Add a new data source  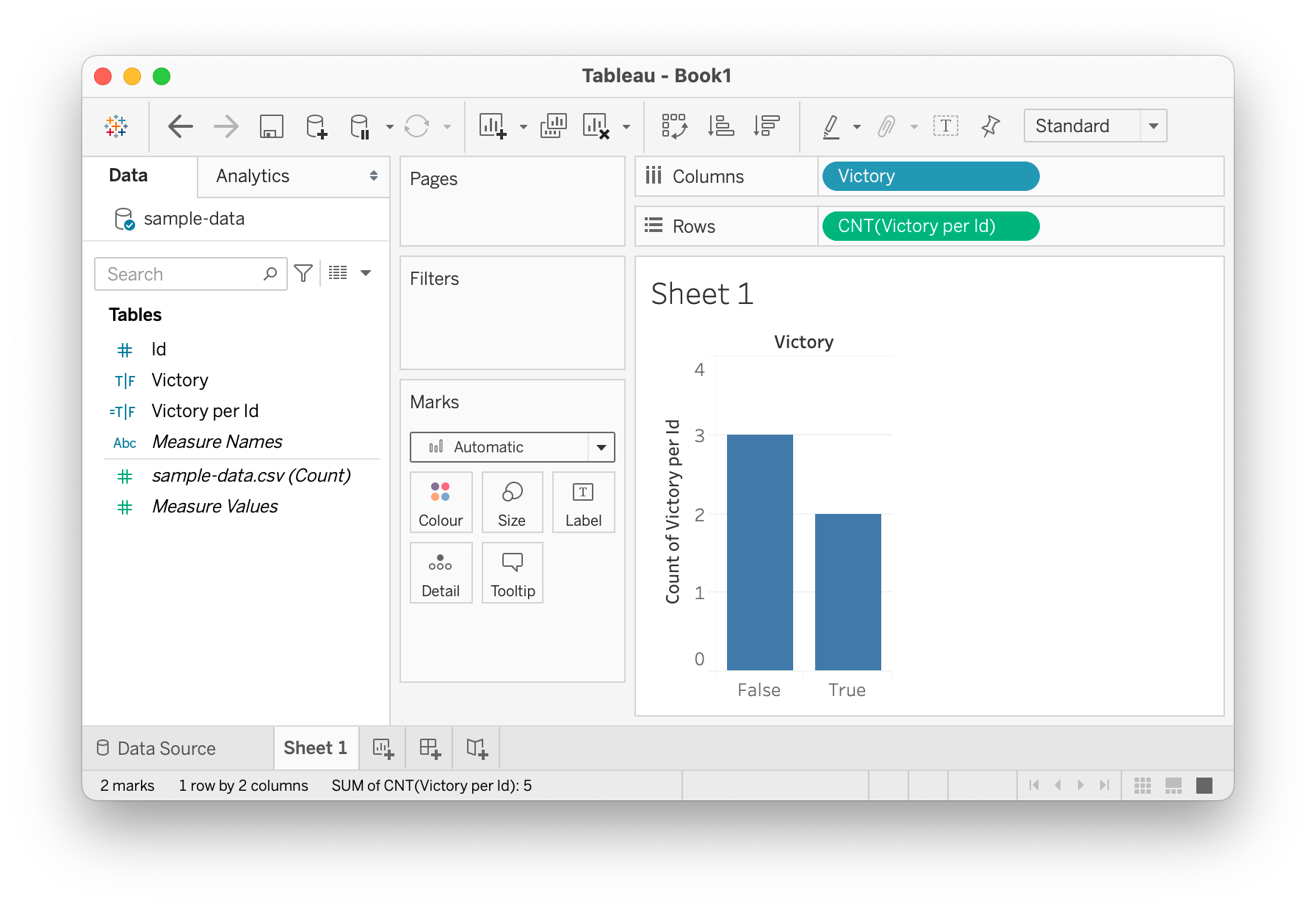click(x=316, y=126)
